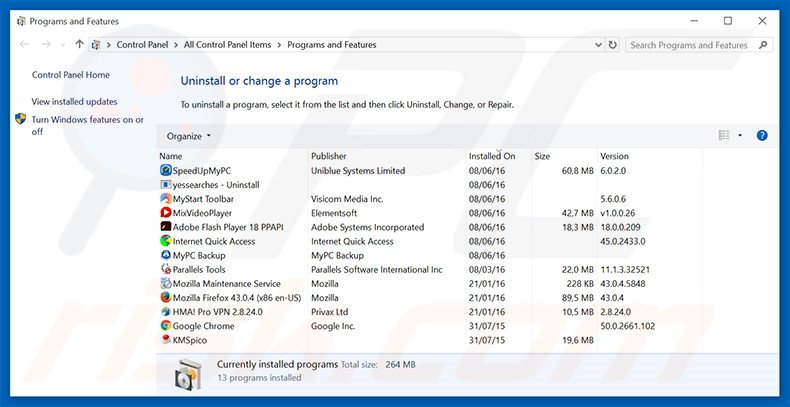The width and height of the screenshot is (790, 407).
Task: Click the Mozilla Maintenance Service icon
Action: 166,283
